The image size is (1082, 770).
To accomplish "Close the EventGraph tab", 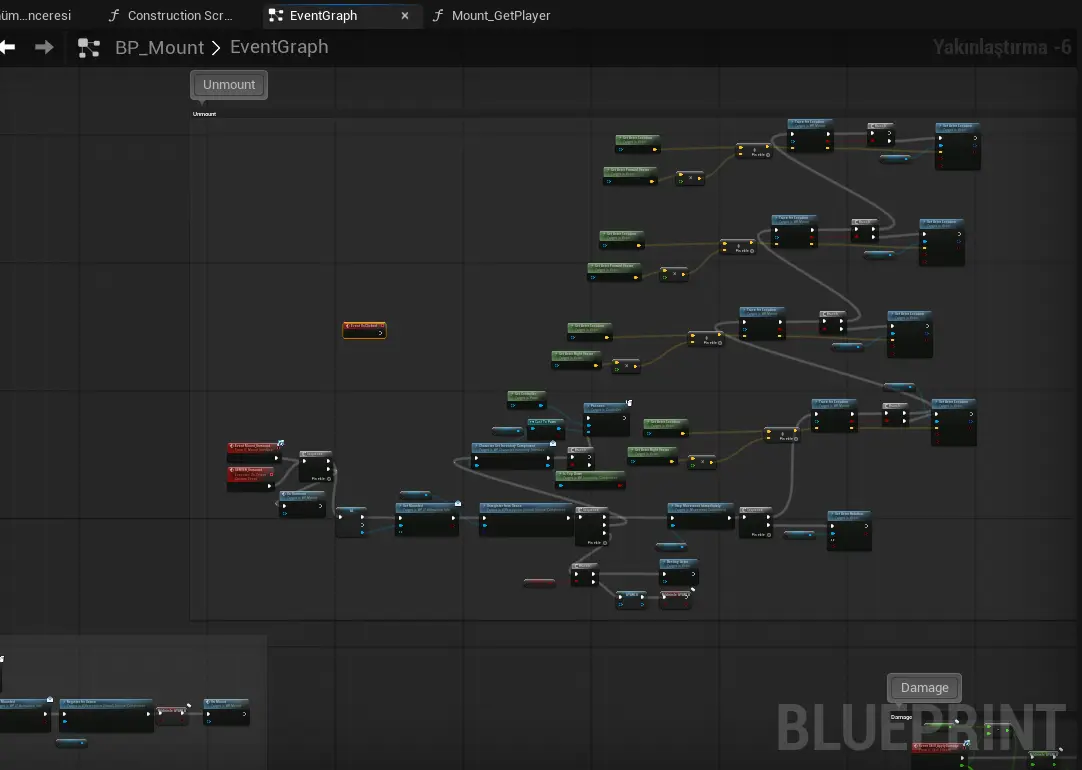I will (405, 16).
